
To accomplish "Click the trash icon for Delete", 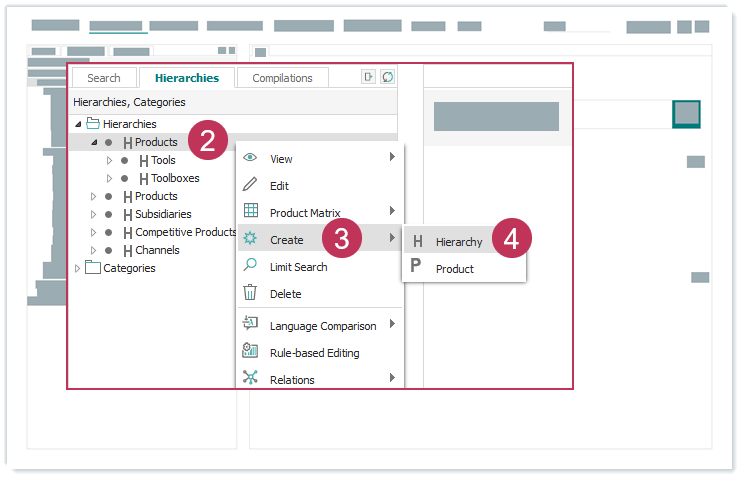I will [x=250, y=293].
